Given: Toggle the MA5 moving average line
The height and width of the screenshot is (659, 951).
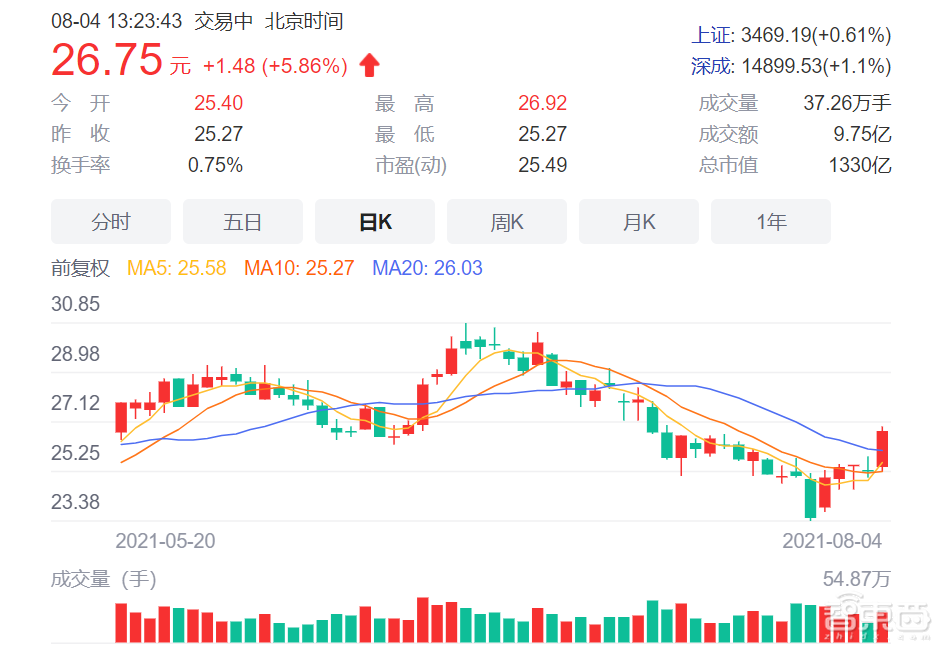Looking at the screenshot, I should coord(177,269).
